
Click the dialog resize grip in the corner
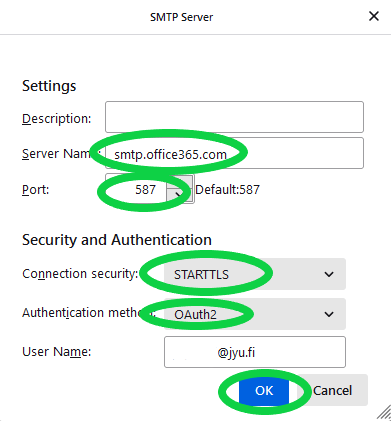tap(383, 413)
